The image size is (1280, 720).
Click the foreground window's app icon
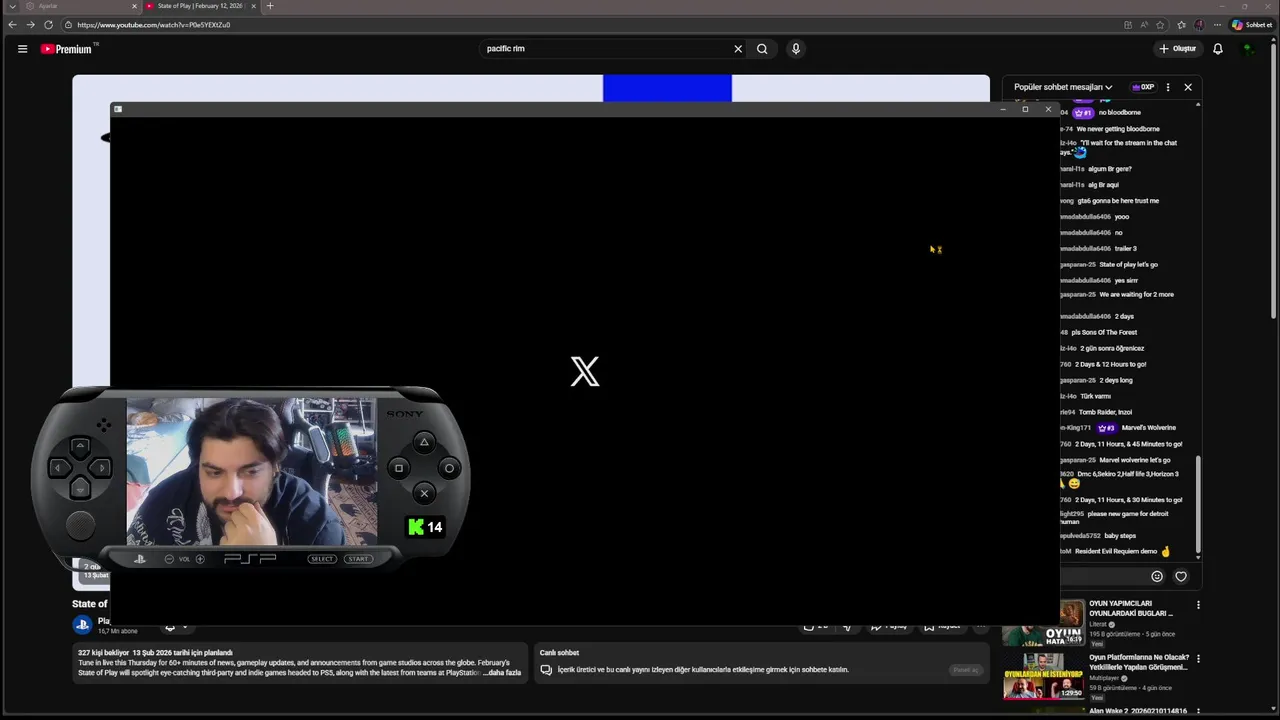117,109
